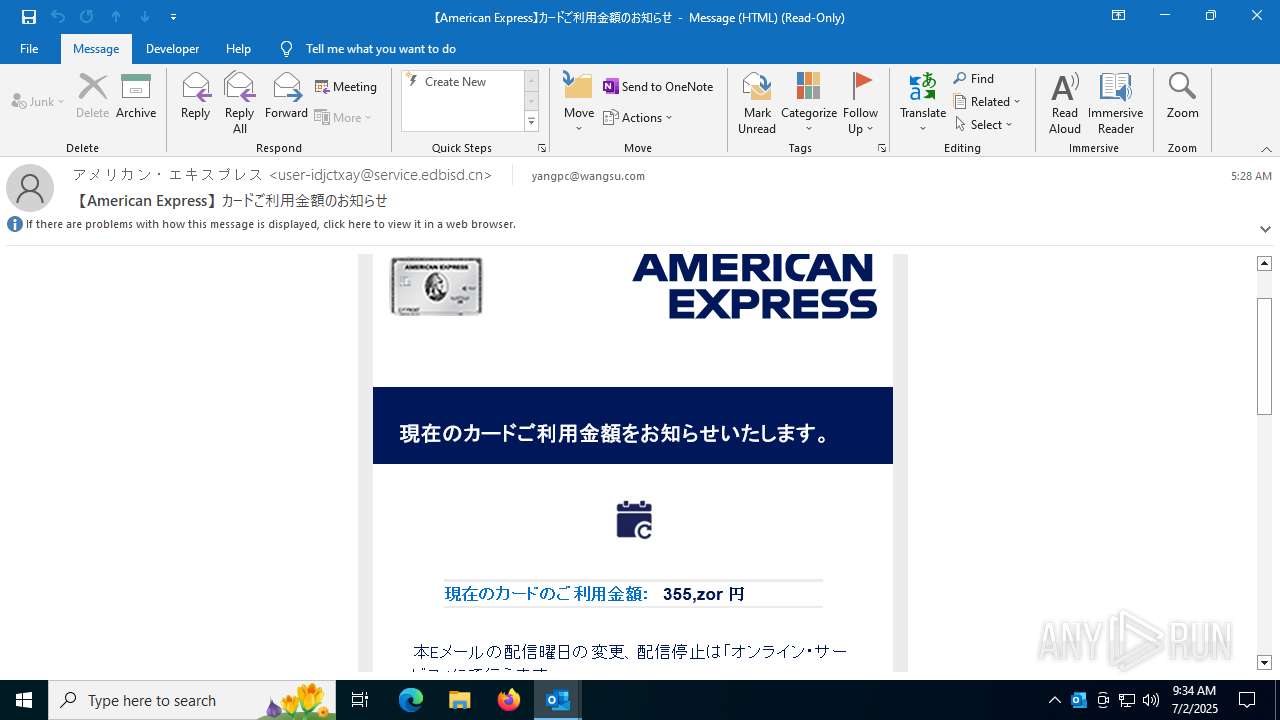The image size is (1280, 720).
Task: Click the Save icon in title bar
Action: [x=29, y=17]
